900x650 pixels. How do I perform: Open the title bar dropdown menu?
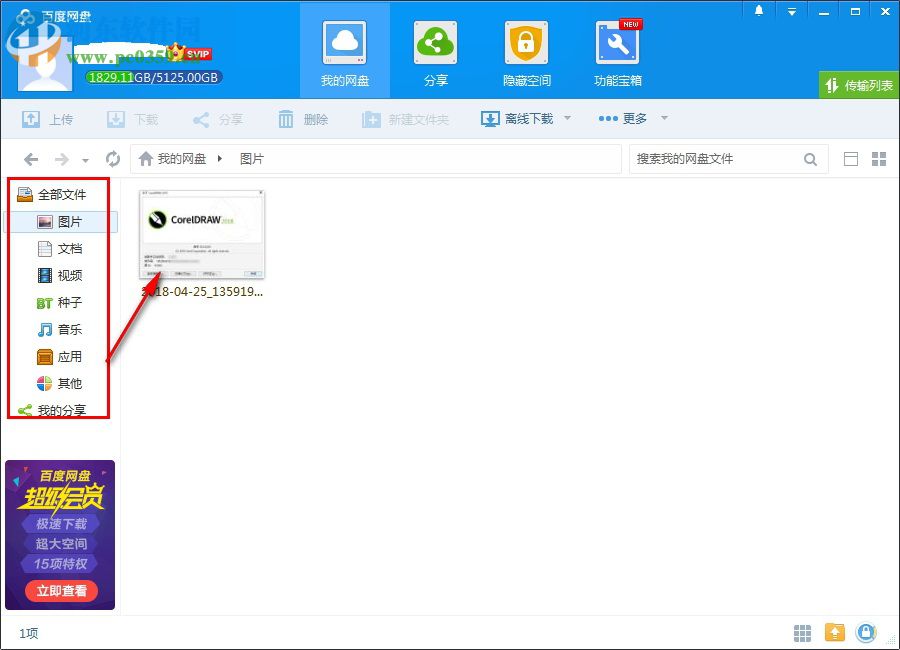792,11
